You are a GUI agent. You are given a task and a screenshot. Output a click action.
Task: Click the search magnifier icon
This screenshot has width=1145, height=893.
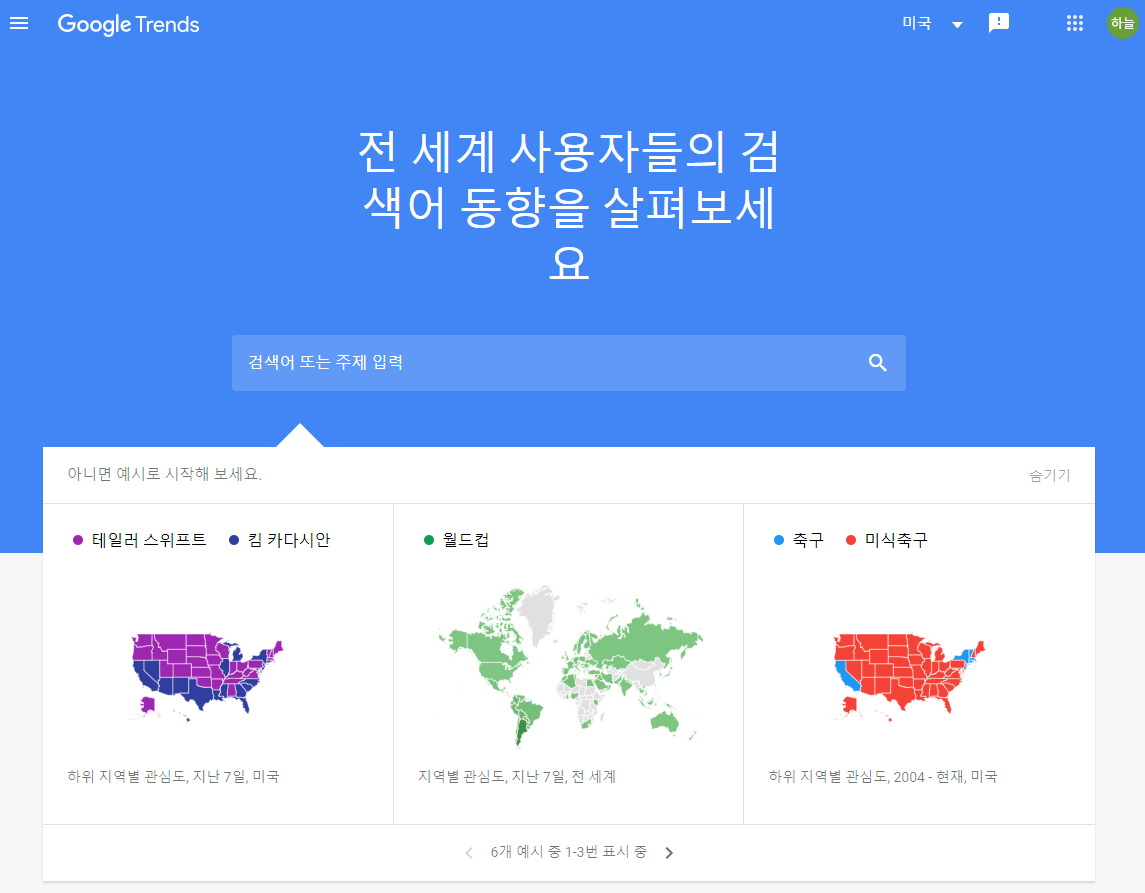877,363
